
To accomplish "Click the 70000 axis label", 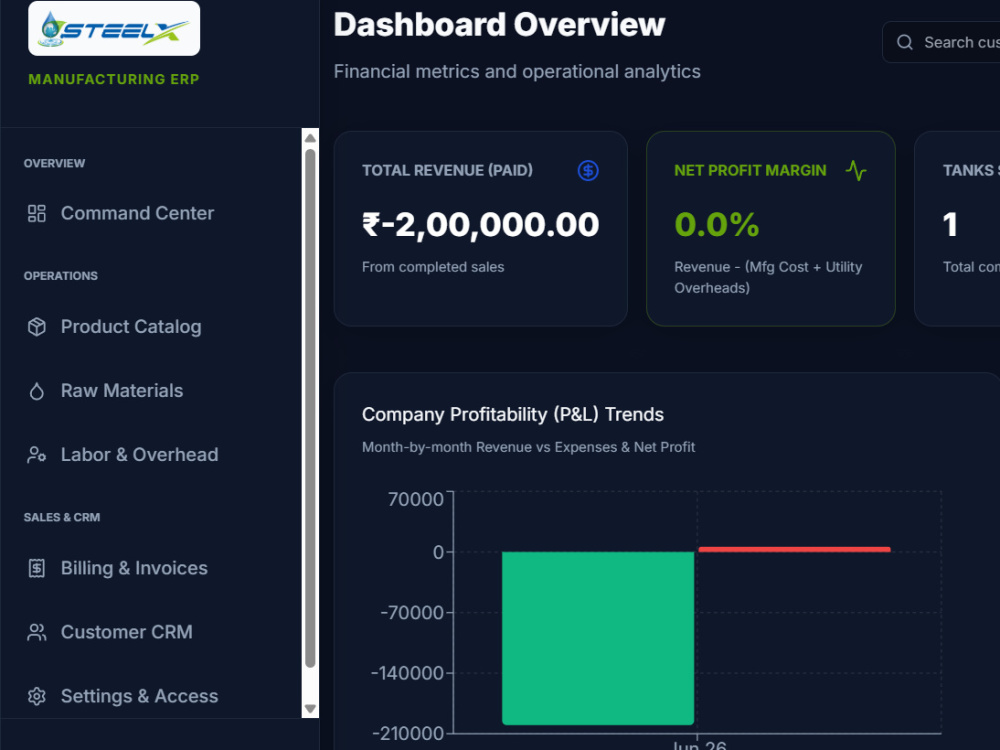I will click(416, 499).
